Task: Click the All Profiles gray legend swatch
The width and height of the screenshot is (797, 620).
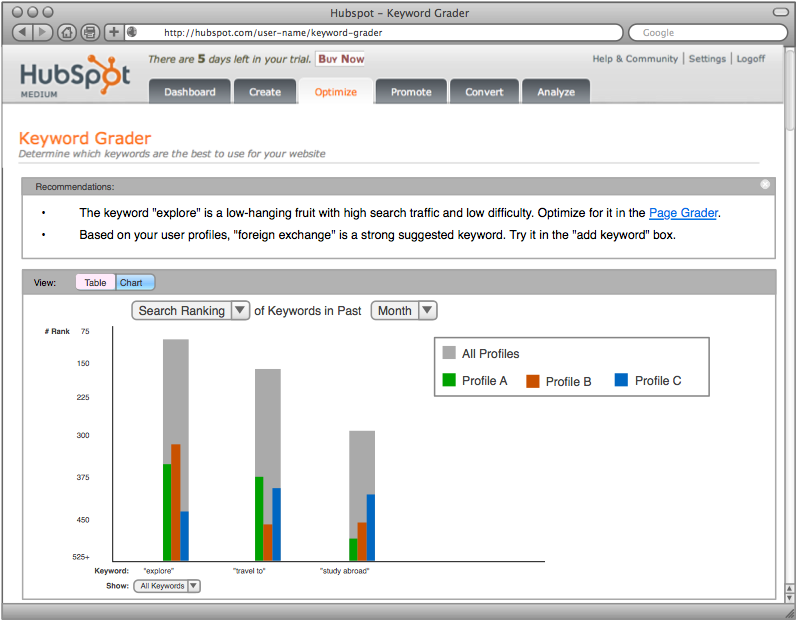Action: click(449, 353)
